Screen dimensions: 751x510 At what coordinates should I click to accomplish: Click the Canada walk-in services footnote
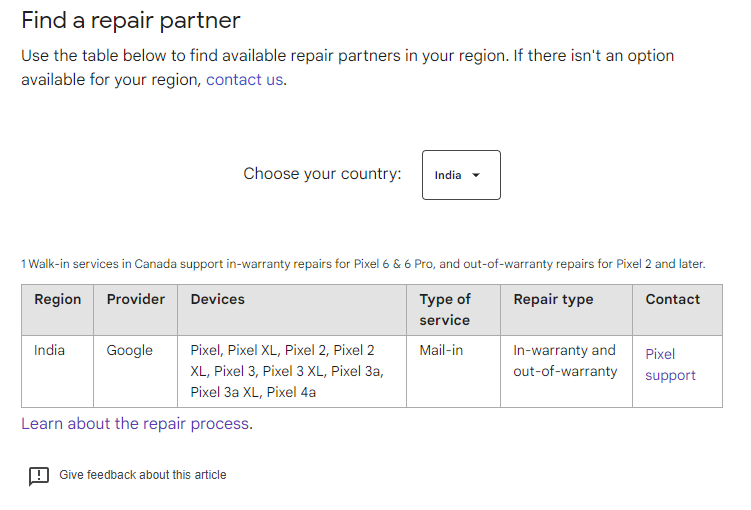pyautogui.click(x=363, y=264)
